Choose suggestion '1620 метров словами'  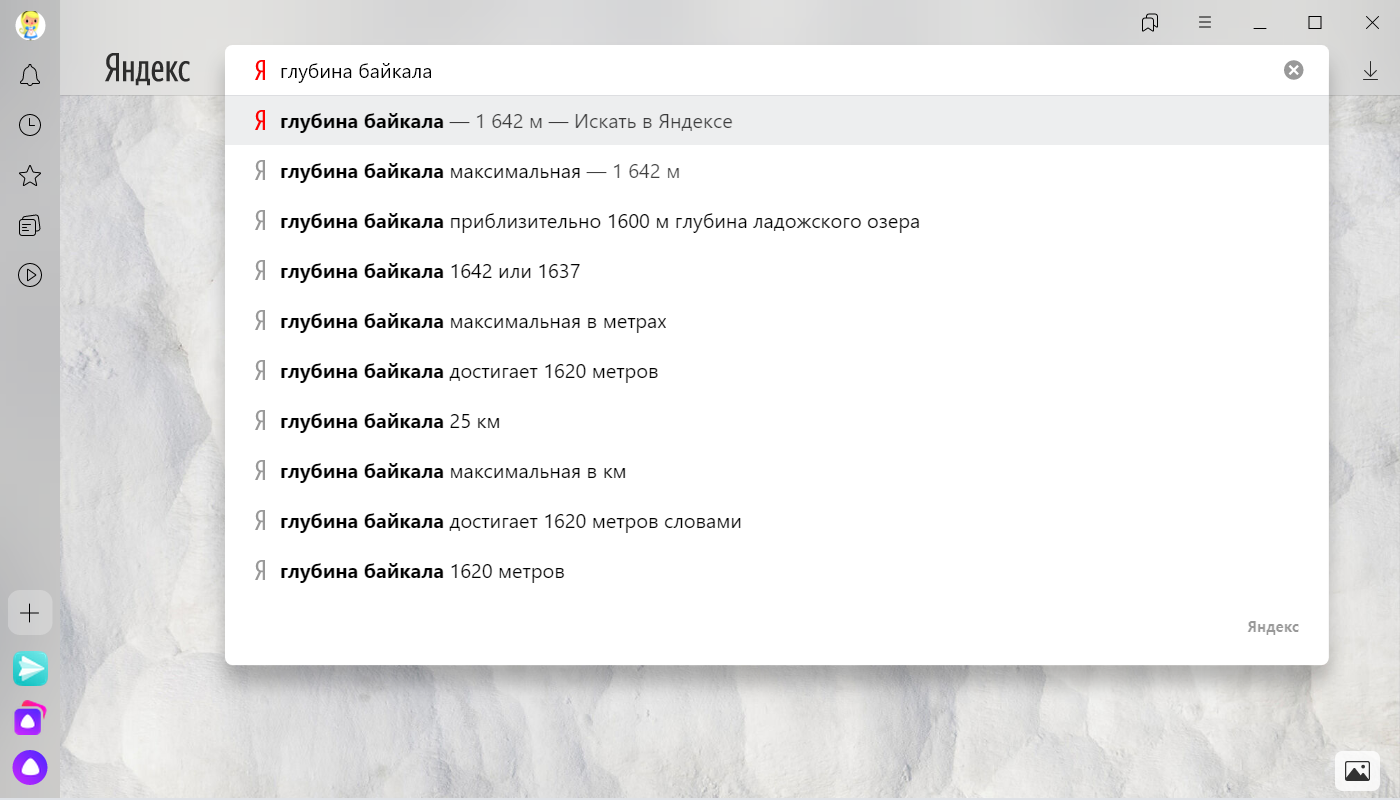point(777,521)
